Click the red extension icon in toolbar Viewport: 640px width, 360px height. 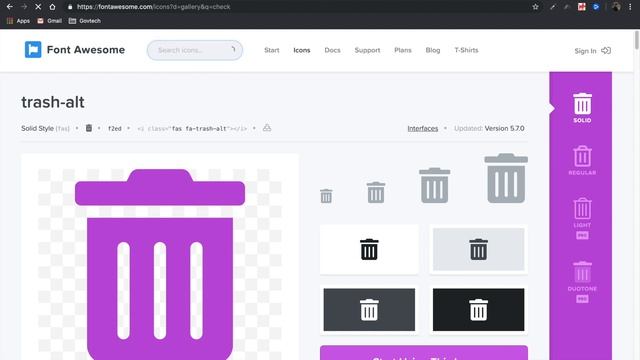[x=582, y=7]
